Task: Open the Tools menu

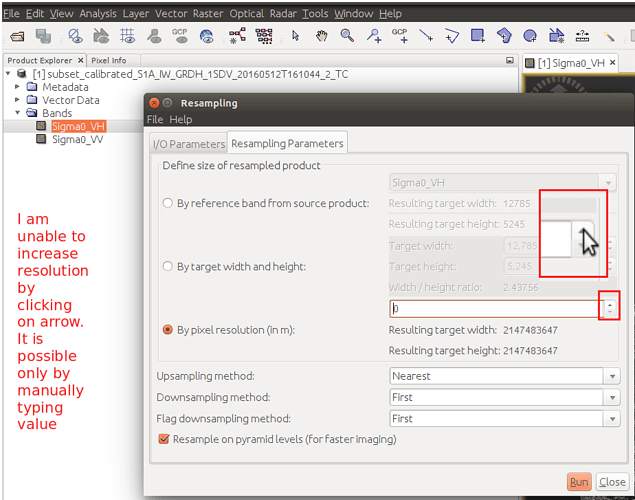Action: (315, 14)
